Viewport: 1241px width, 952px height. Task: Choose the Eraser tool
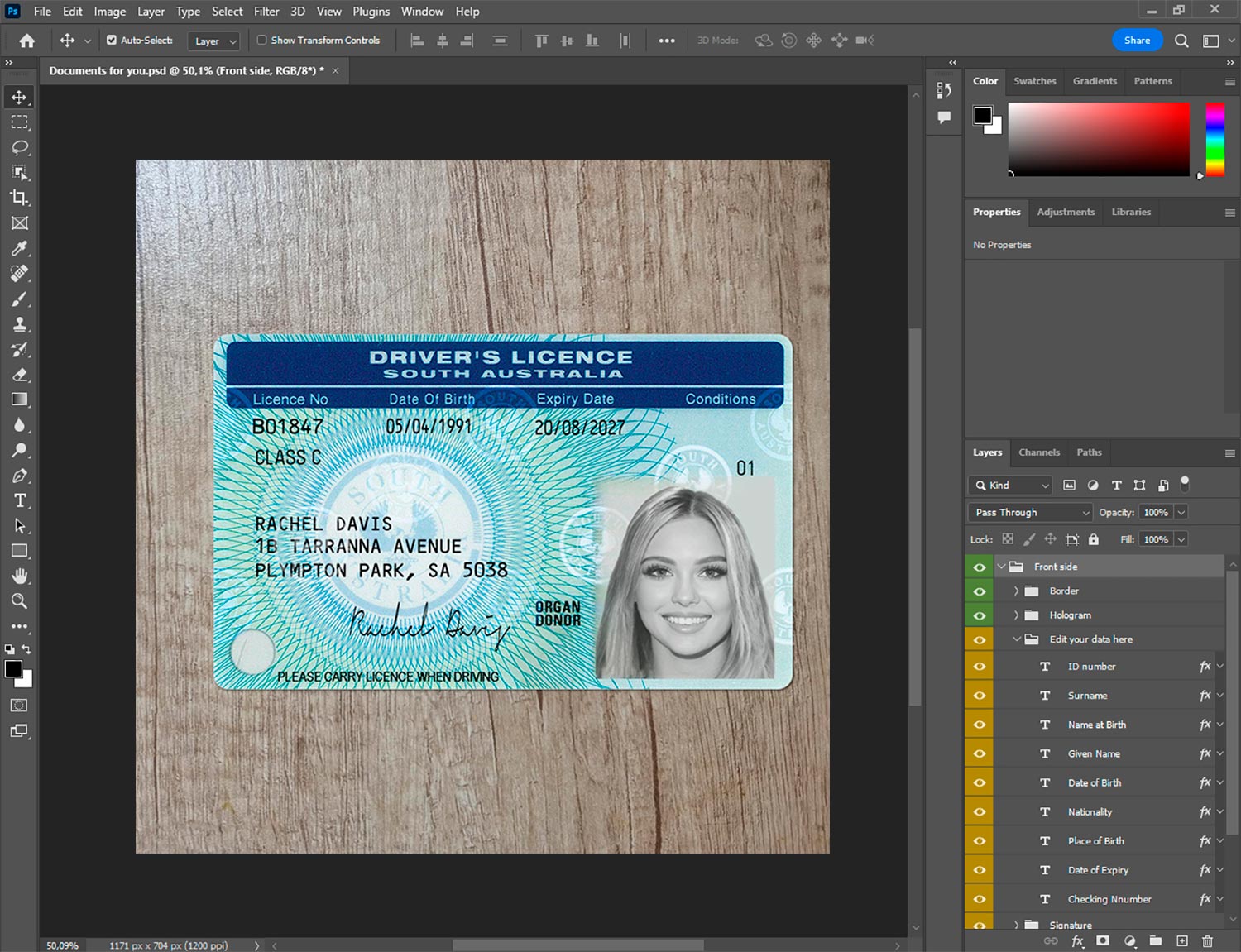click(x=19, y=375)
